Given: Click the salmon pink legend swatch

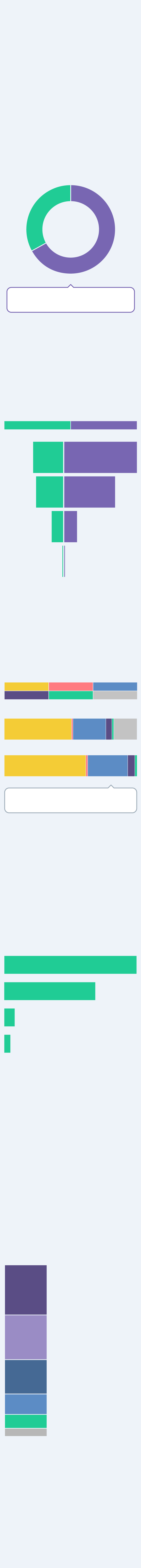Looking at the screenshot, I should (70, 686).
